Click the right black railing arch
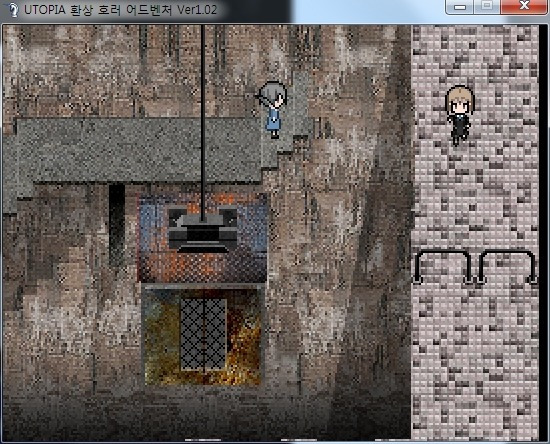The image size is (550, 444). tap(507, 267)
